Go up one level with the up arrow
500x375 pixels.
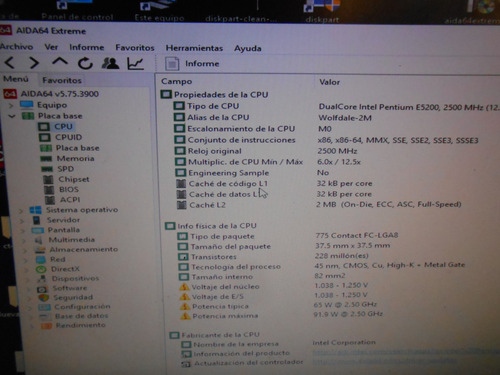tap(60, 62)
